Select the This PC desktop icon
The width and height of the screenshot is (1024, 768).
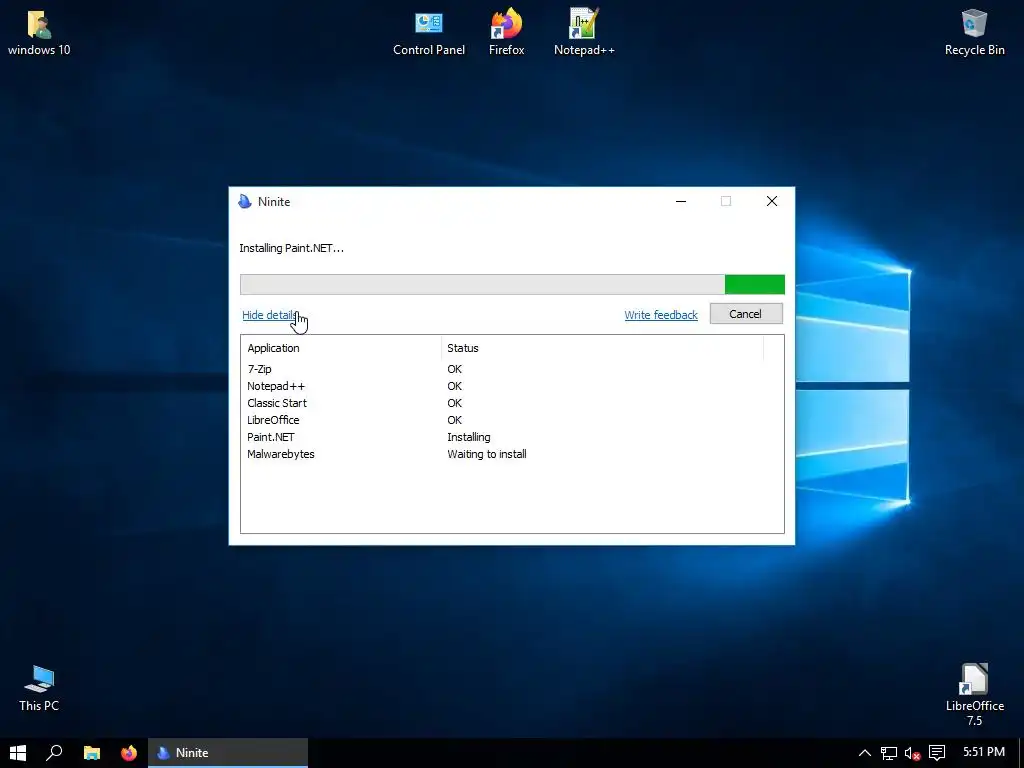coord(39,688)
